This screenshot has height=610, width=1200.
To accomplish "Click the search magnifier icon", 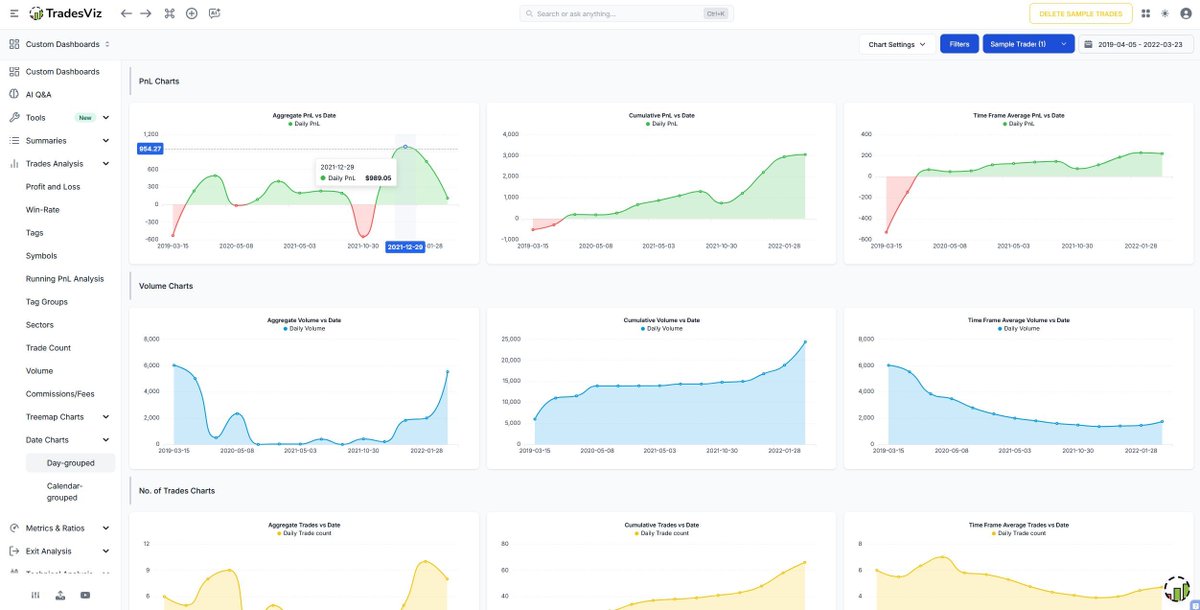I will 530,14.
